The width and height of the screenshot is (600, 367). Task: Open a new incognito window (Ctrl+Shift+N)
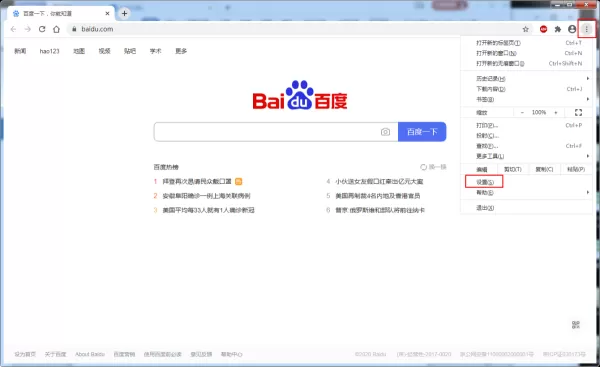pos(527,64)
